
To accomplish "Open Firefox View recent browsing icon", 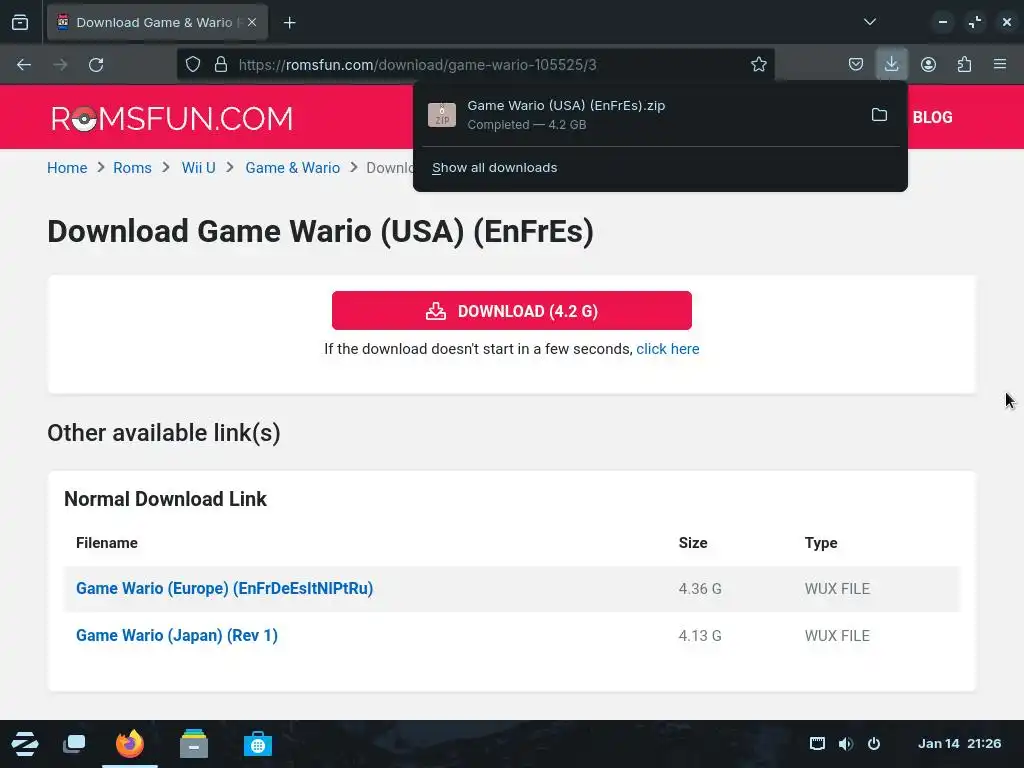I will pyautogui.click(x=20, y=22).
